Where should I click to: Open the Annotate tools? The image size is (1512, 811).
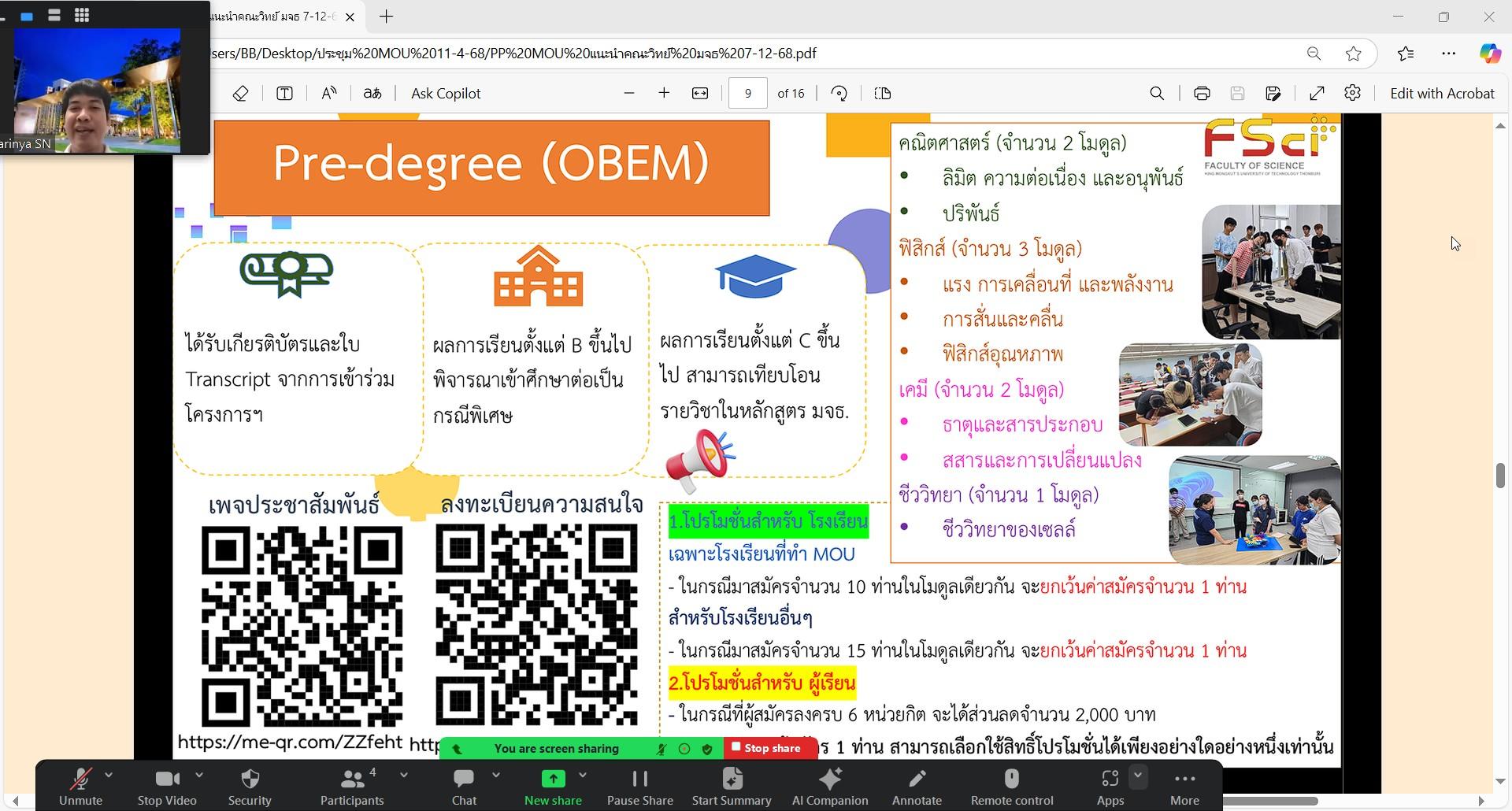tap(917, 787)
